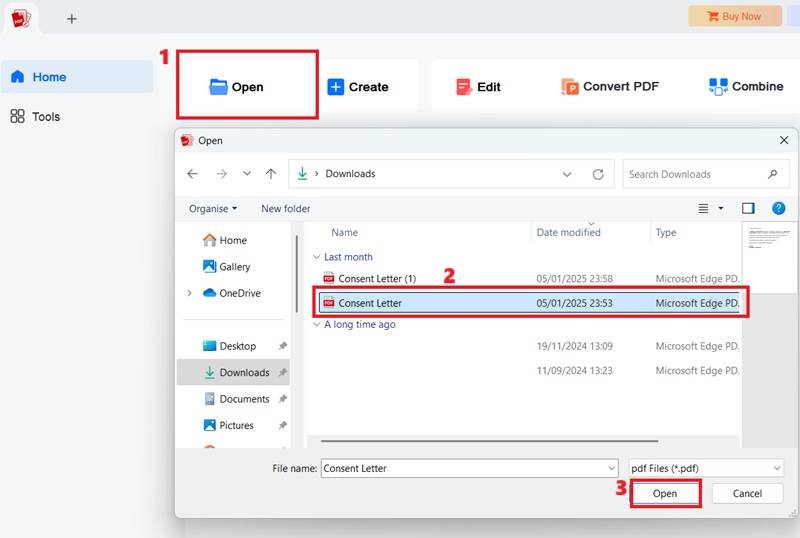Screen dimensions: 800x538
Task: Click the Open button in dialog
Action: [x=665, y=494]
